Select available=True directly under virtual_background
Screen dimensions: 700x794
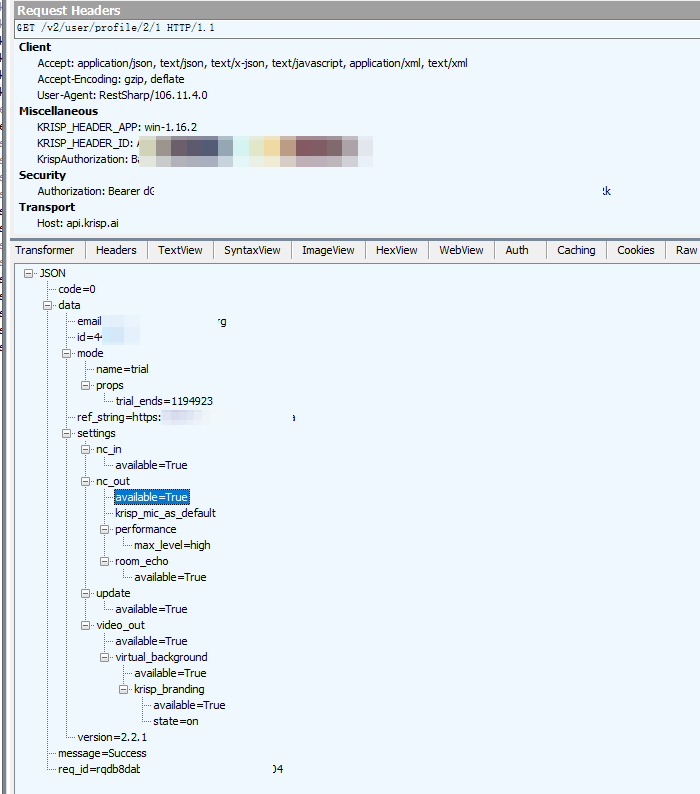[170, 673]
